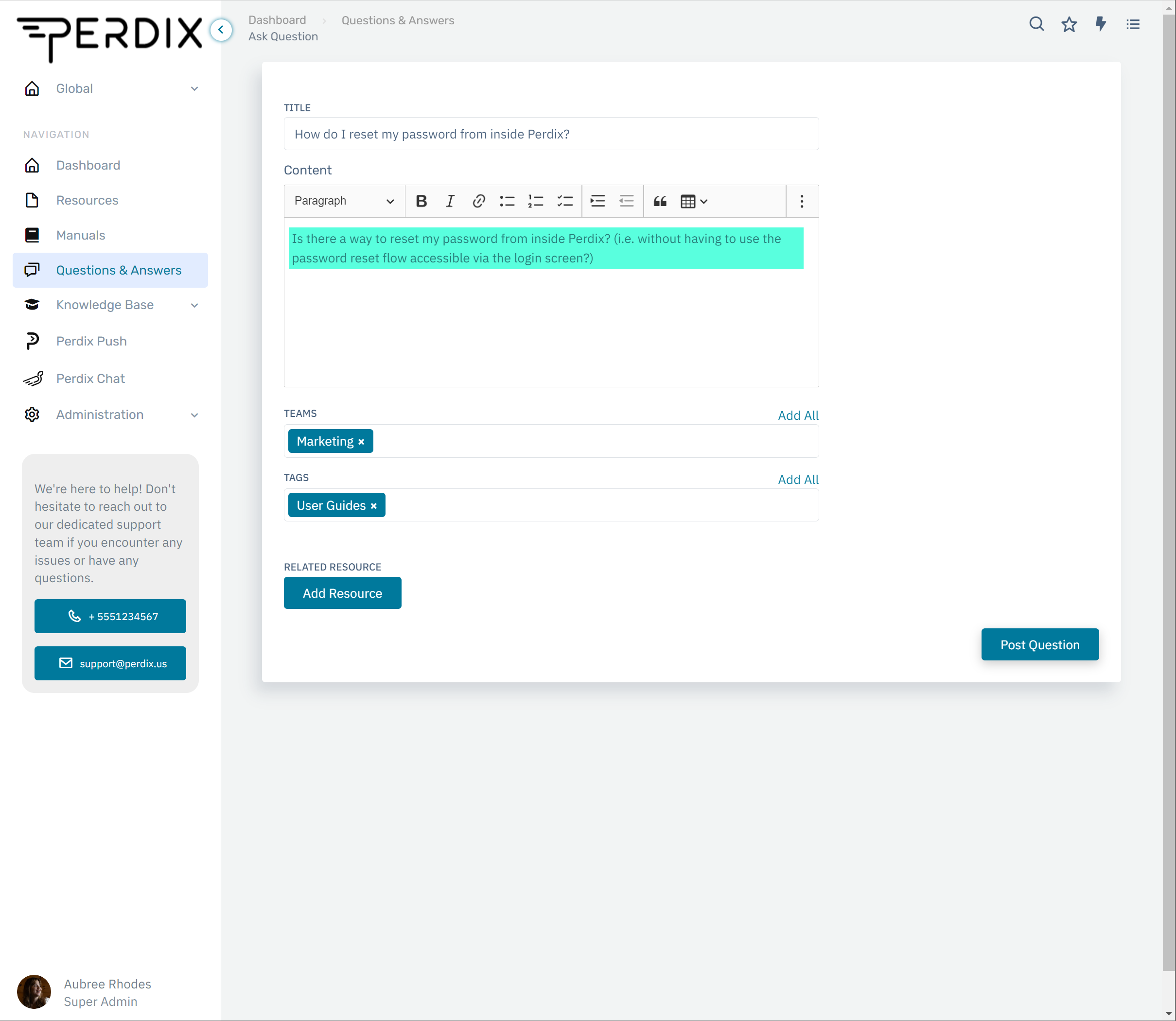Image resolution: width=1176 pixels, height=1021 pixels.
Task: Add All teams
Action: pyautogui.click(x=798, y=416)
